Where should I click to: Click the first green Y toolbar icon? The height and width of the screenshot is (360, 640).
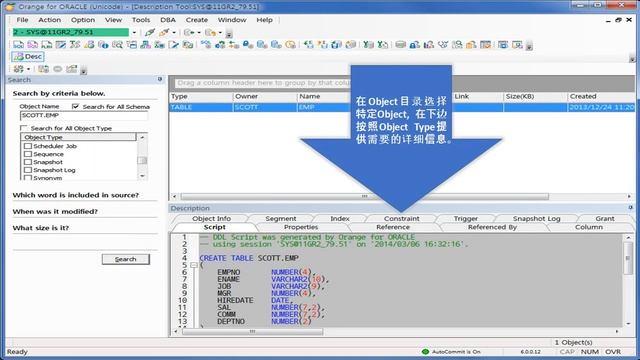tap(369, 44)
